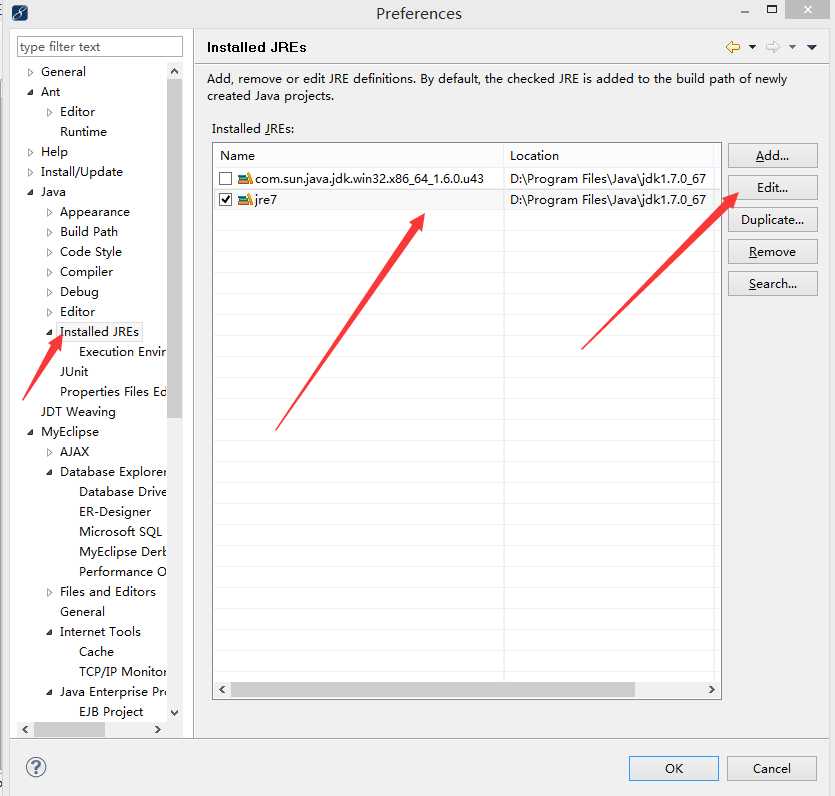
Task: Click the Search... button
Action: 772,283
